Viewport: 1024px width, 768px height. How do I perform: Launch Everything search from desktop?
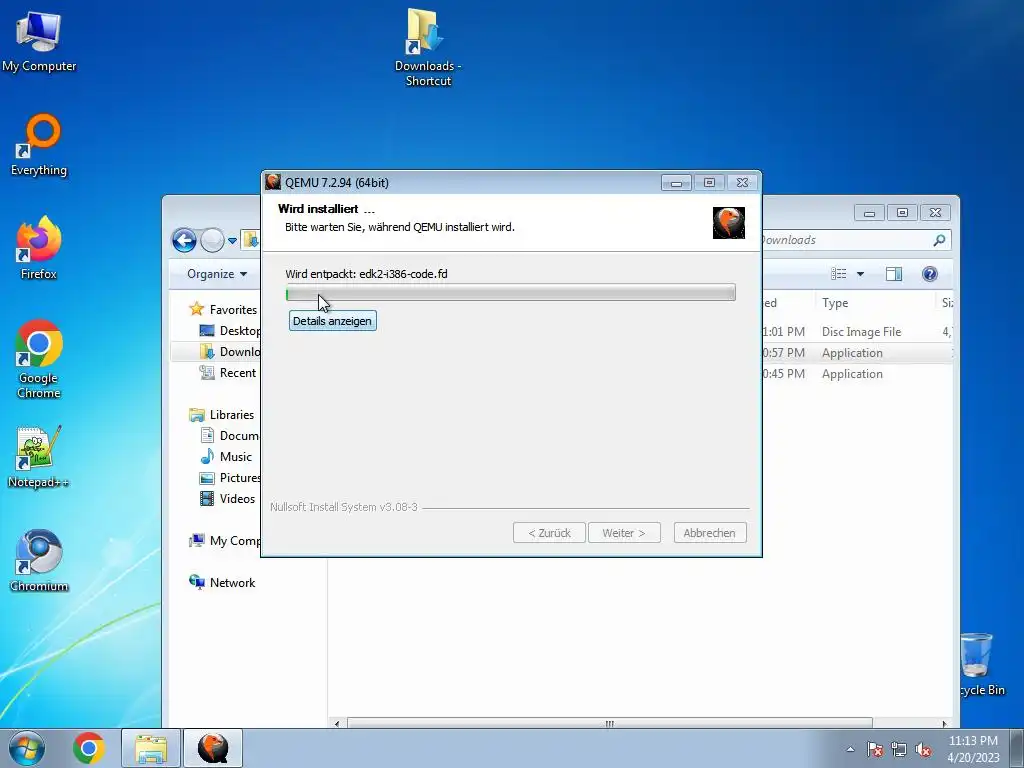click(39, 145)
